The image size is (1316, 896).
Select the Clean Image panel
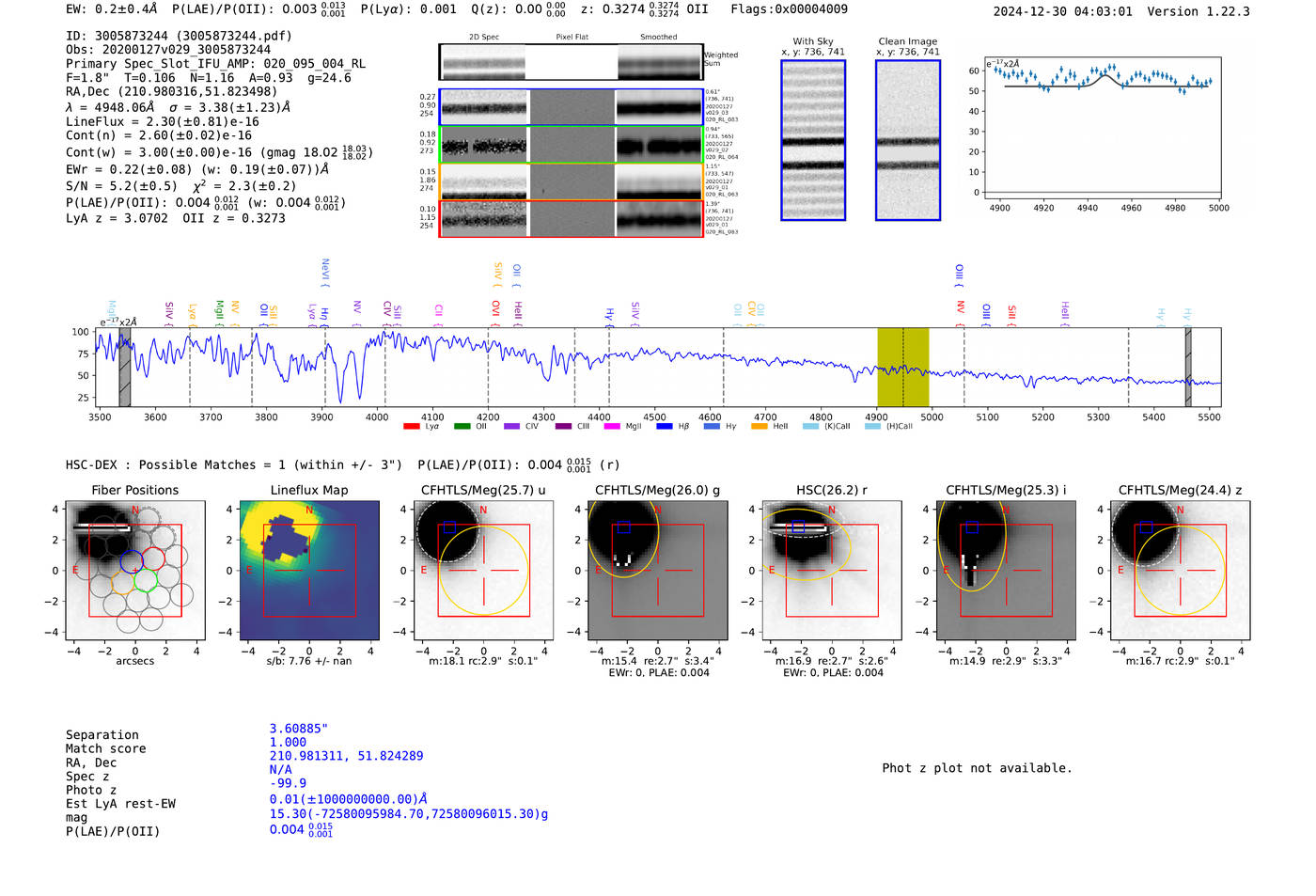(908, 140)
